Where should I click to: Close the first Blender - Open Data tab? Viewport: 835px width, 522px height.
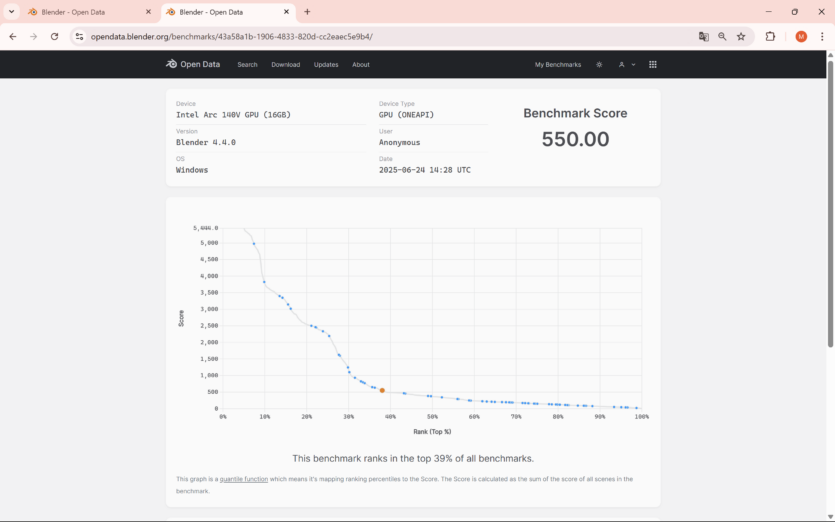[149, 12]
